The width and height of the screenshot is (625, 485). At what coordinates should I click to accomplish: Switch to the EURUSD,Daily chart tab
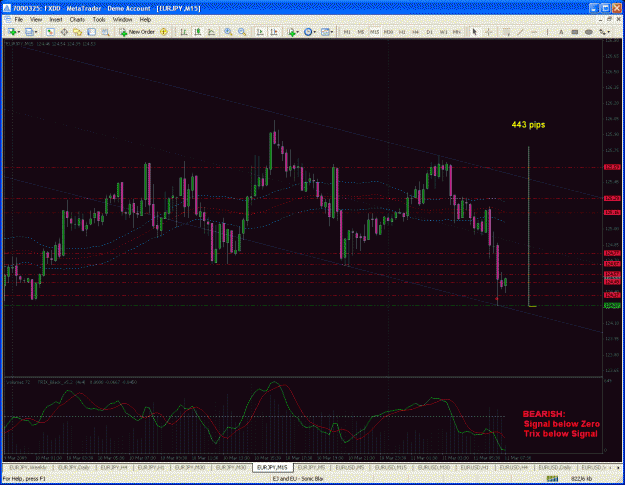tap(554, 467)
